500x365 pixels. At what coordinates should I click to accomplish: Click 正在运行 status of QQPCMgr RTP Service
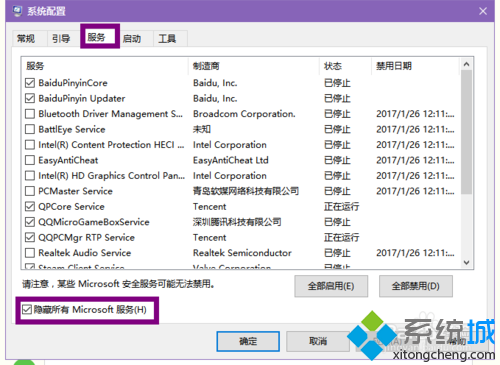[341, 237]
